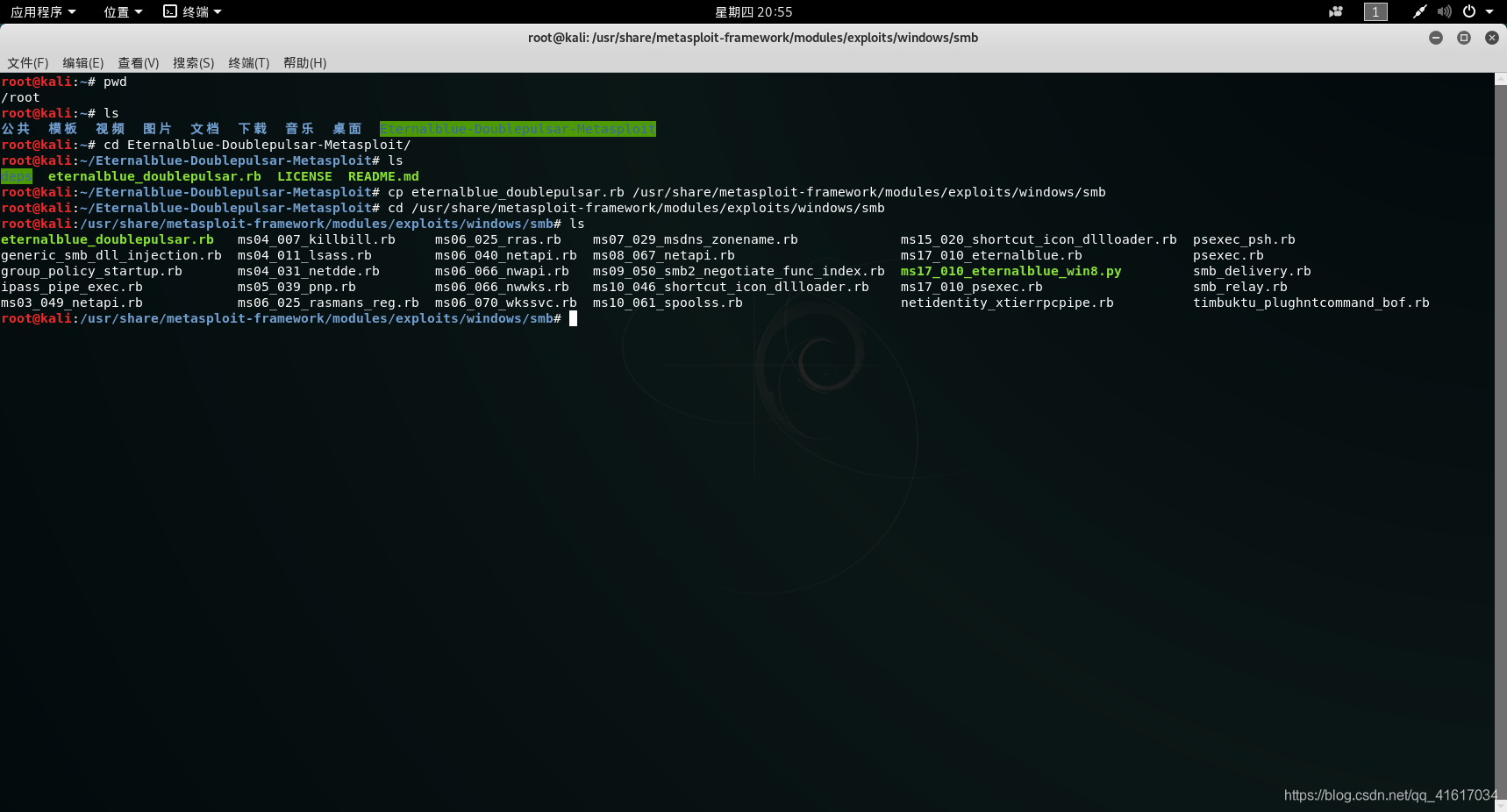Viewport: 1507px width, 812px height.
Task: Click the power icon in top bar
Action: coord(1469,11)
